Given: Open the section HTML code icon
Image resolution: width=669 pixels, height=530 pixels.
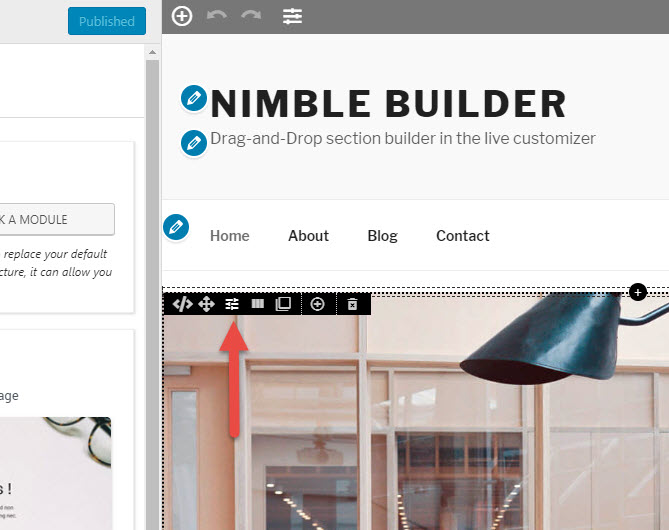Looking at the screenshot, I should coord(182,304).
